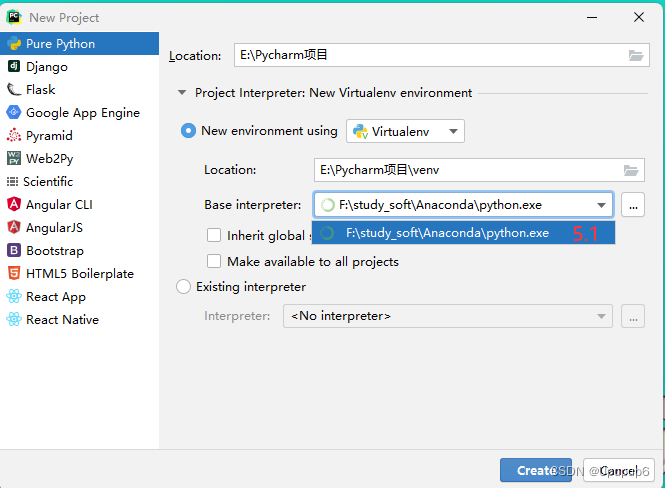
Task: Browse folder for project Location
Action: 636,56
